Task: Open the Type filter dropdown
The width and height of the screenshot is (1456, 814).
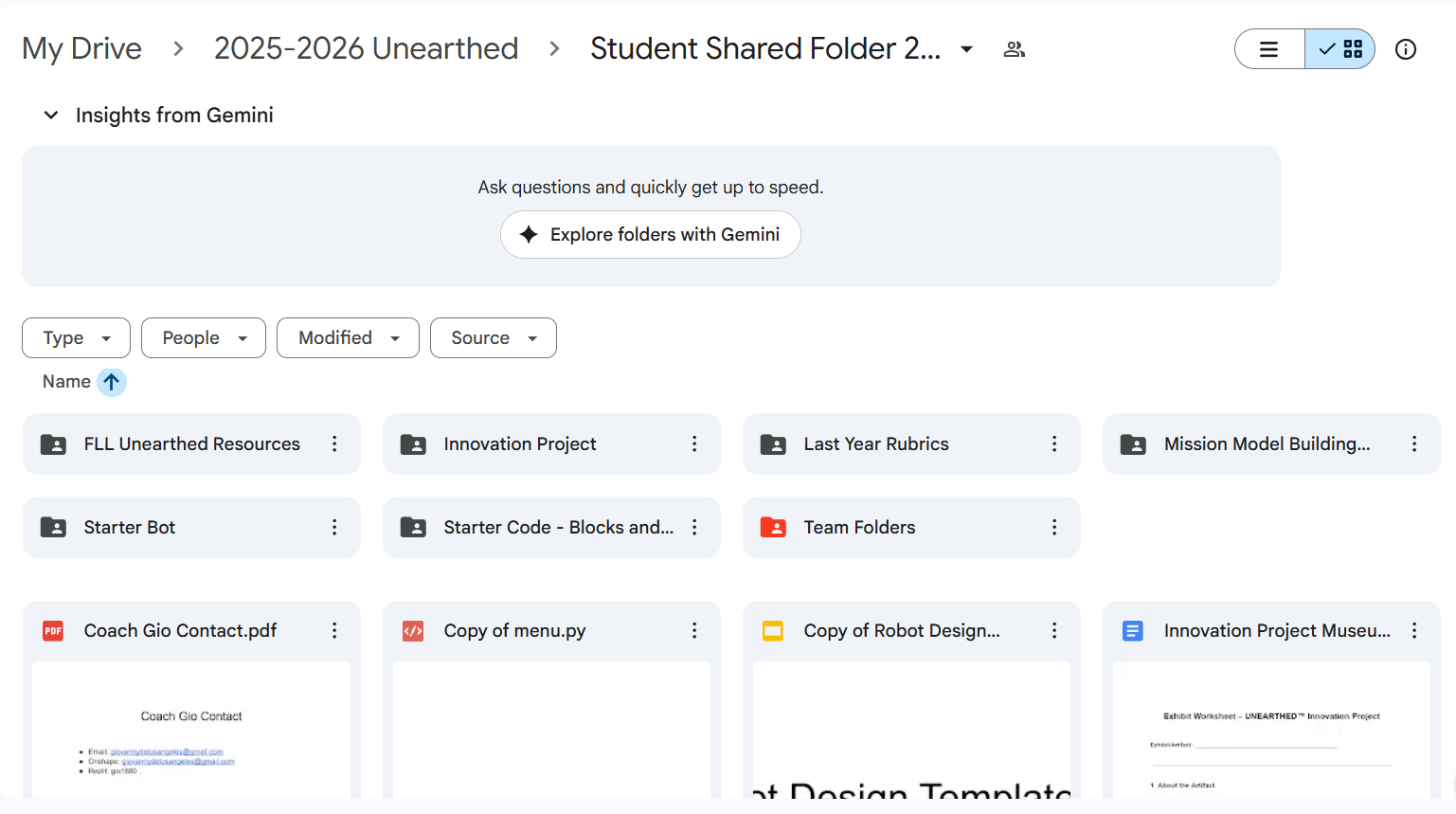Action: [x=76, y=337]
